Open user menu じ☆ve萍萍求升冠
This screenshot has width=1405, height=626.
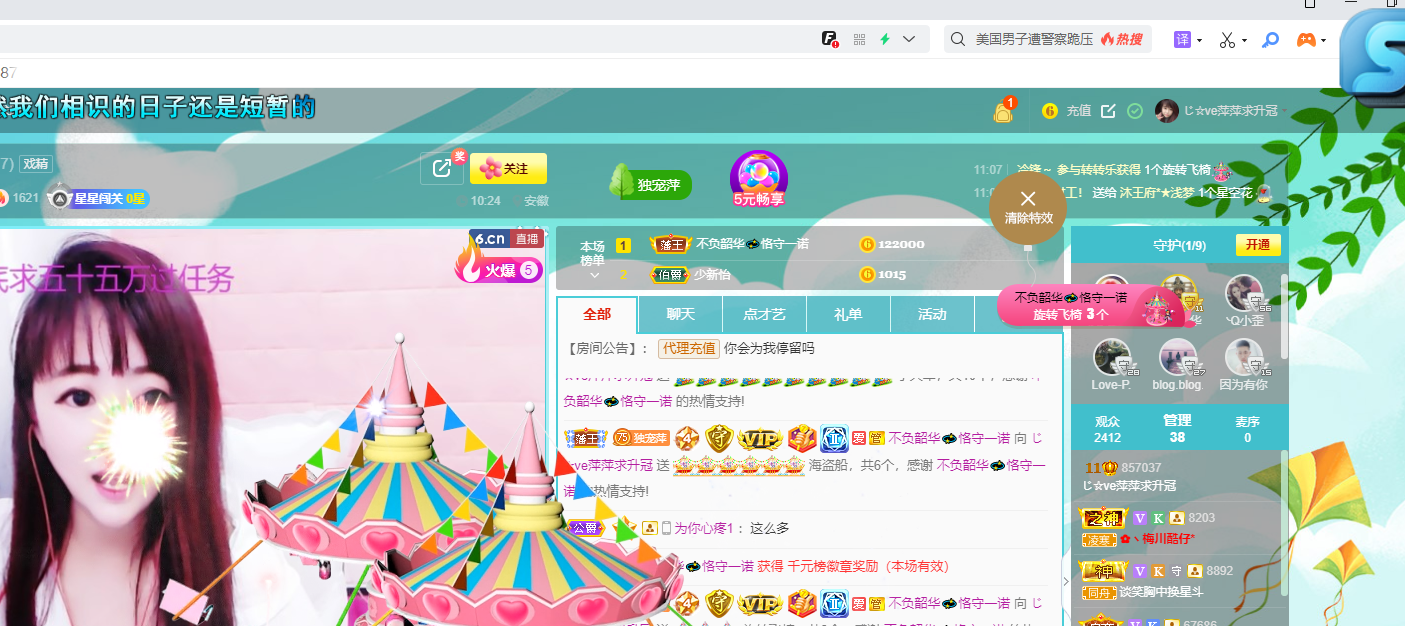tap(1230, 111)
